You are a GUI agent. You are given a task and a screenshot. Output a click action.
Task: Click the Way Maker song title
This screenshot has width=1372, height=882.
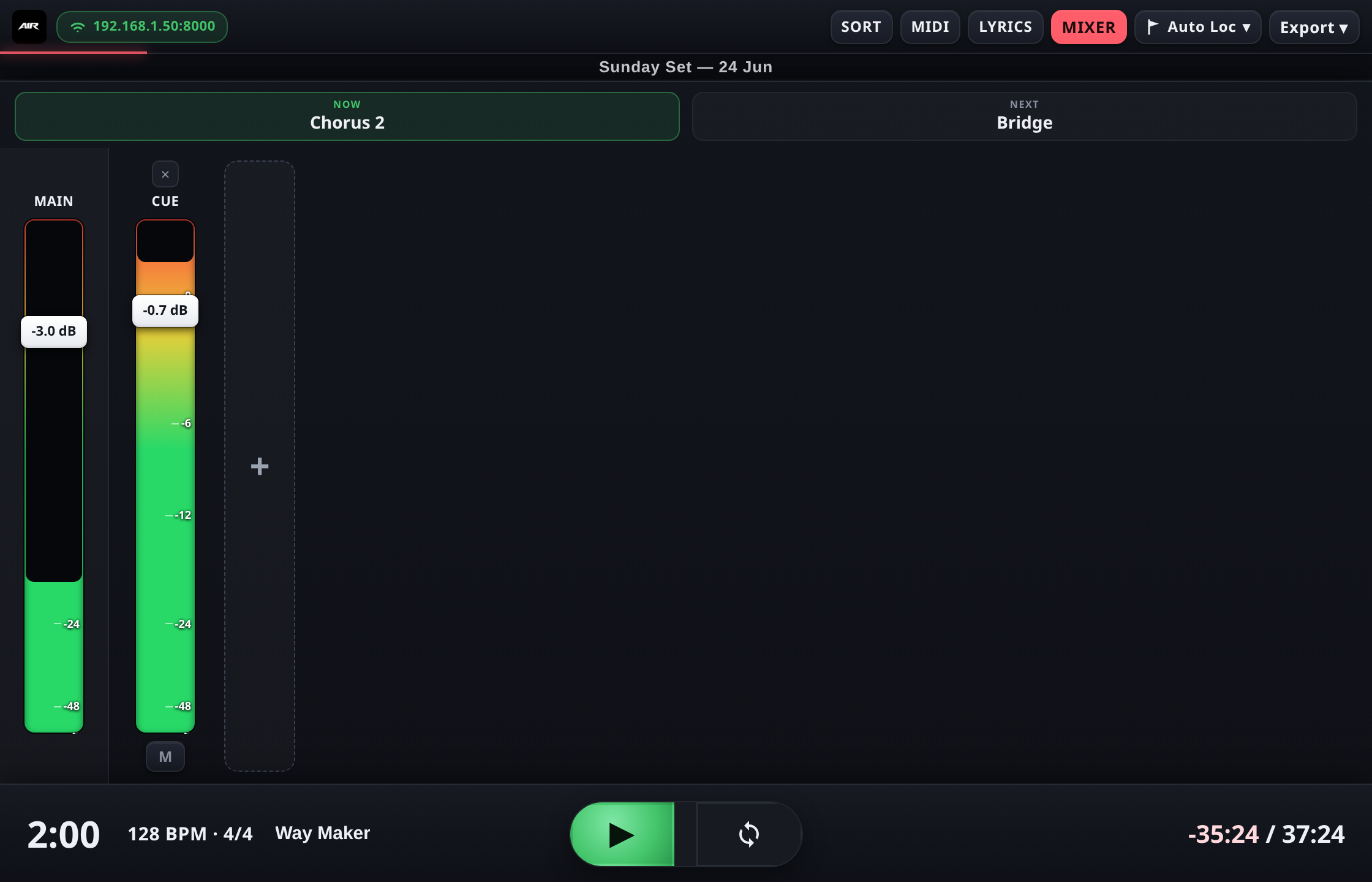(x=323, y=833)
